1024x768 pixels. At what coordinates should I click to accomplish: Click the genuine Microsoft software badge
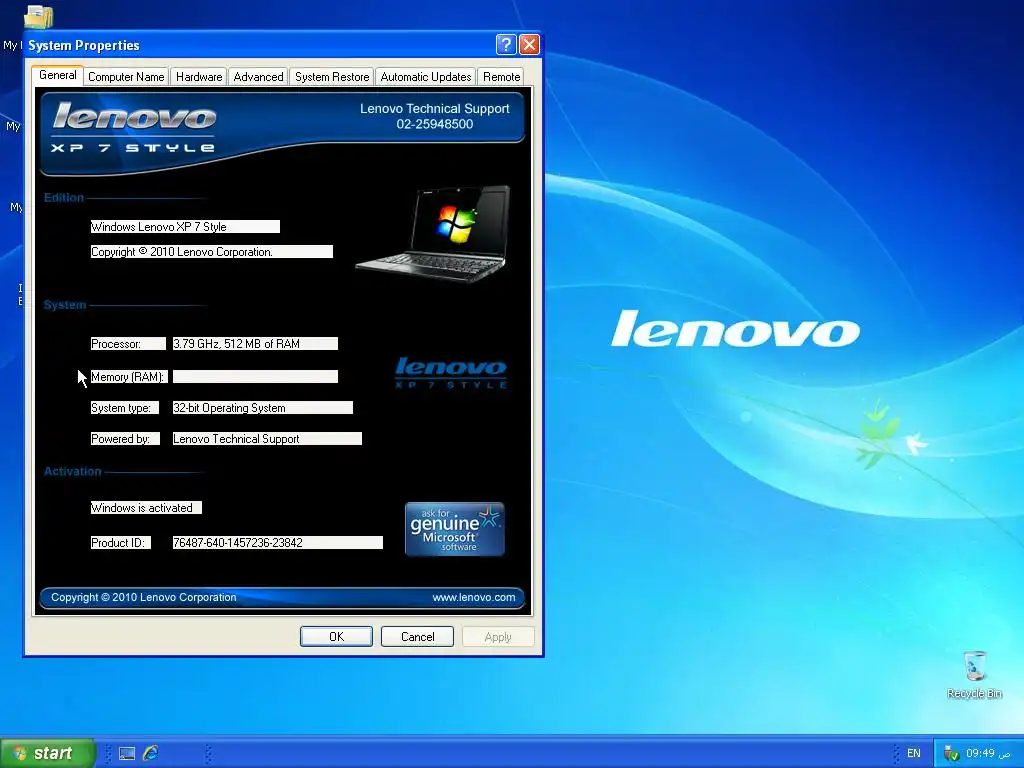pyautogui.click(x=455, y=529)
